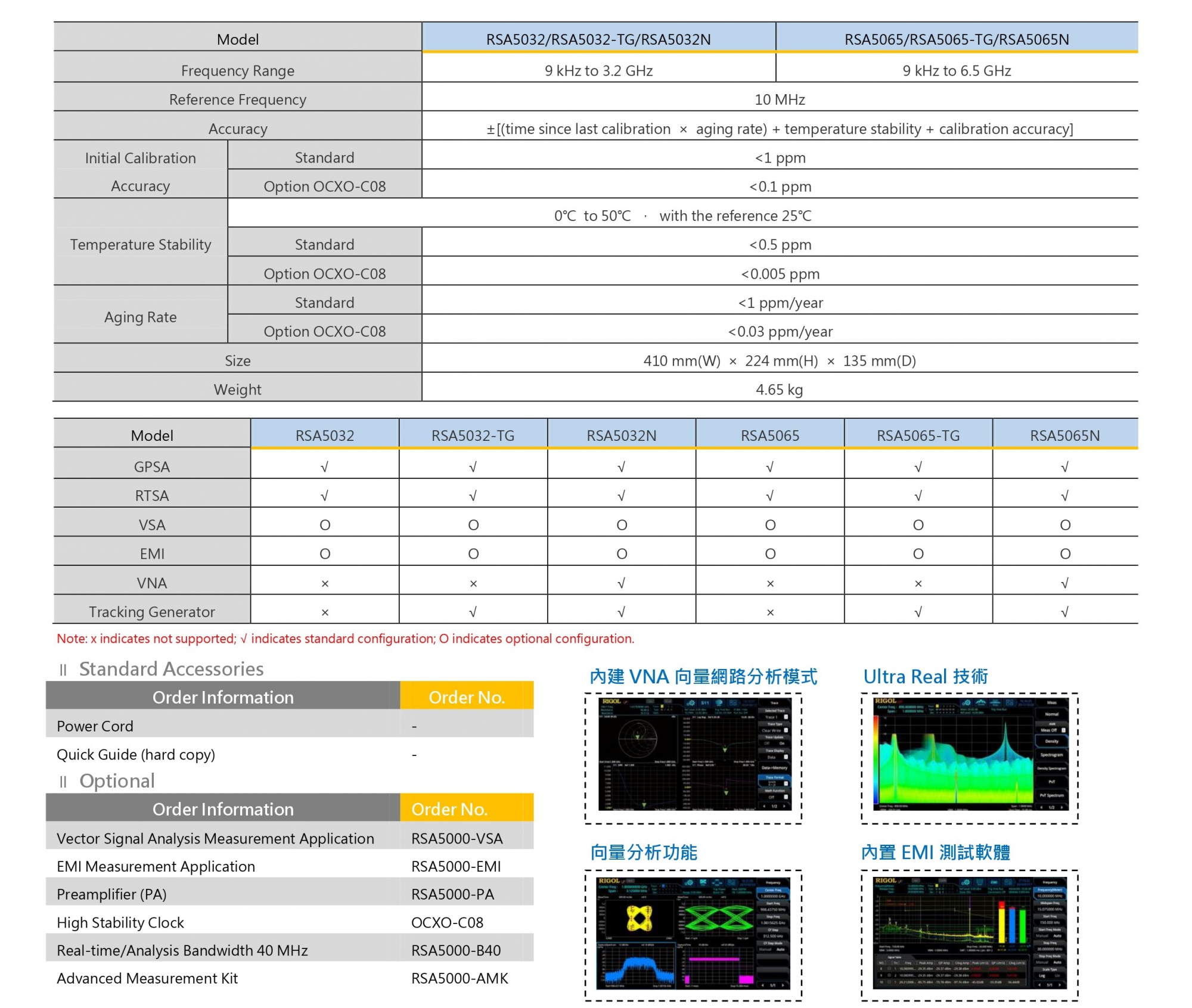The height and width of the screenshot is (1008, 1192).
Task: Click the red note text below feature table
Action: (x=345, y=639)
